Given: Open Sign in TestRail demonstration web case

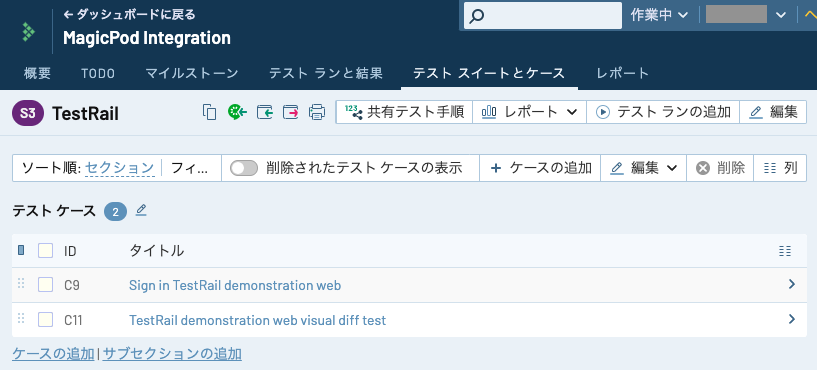Looking at the screenshot, I should (235, 285).
